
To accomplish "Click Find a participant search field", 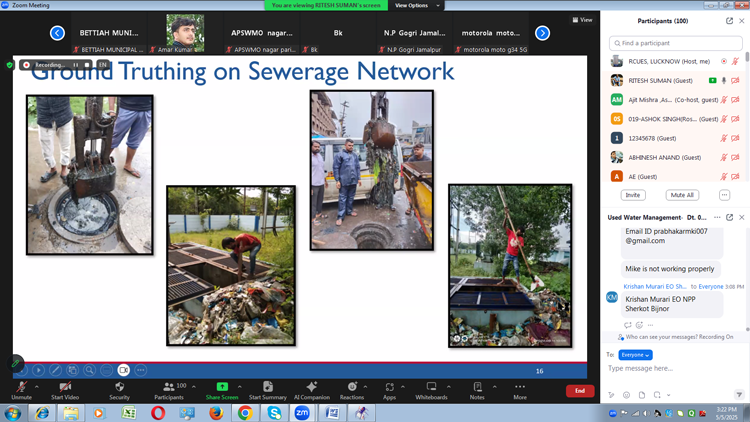I will tap(675, 43).
